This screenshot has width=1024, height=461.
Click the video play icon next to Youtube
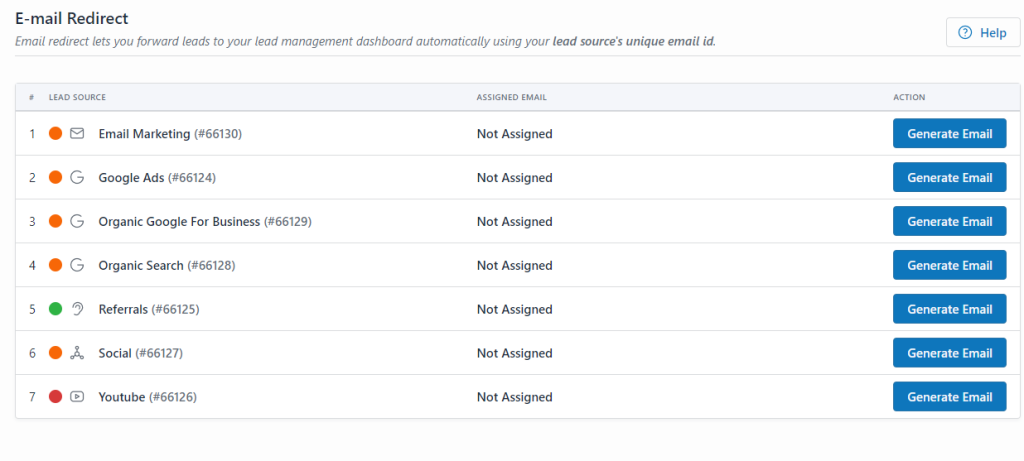(x=77, y=396)
